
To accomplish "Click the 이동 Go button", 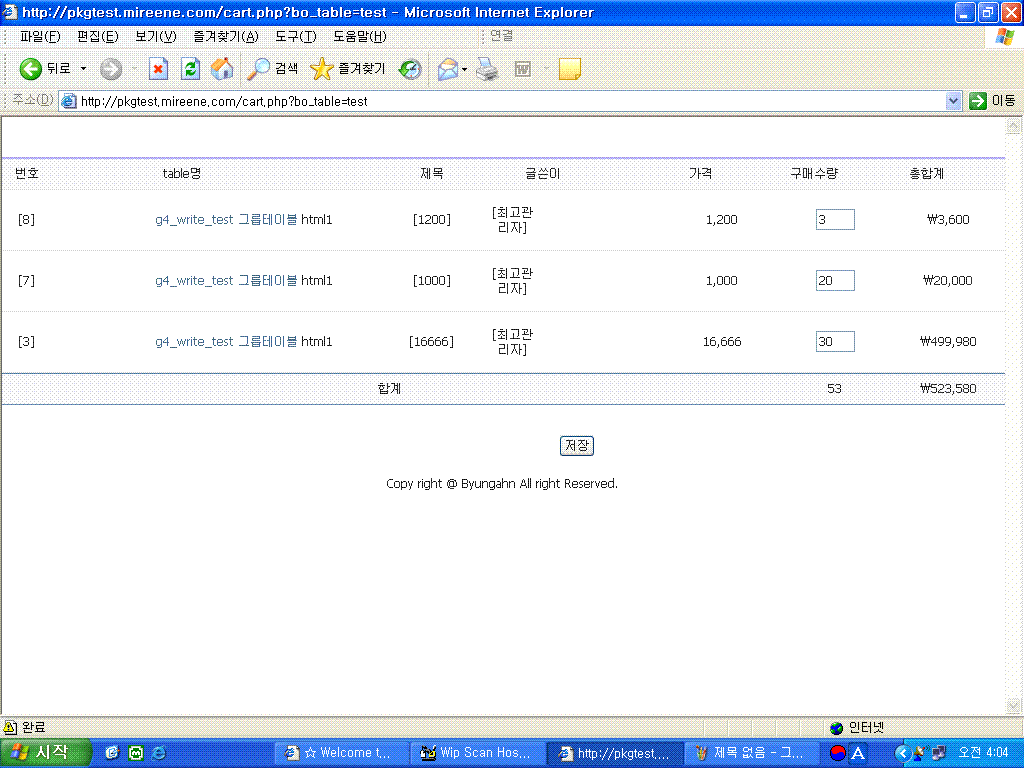I will [992, 101].
